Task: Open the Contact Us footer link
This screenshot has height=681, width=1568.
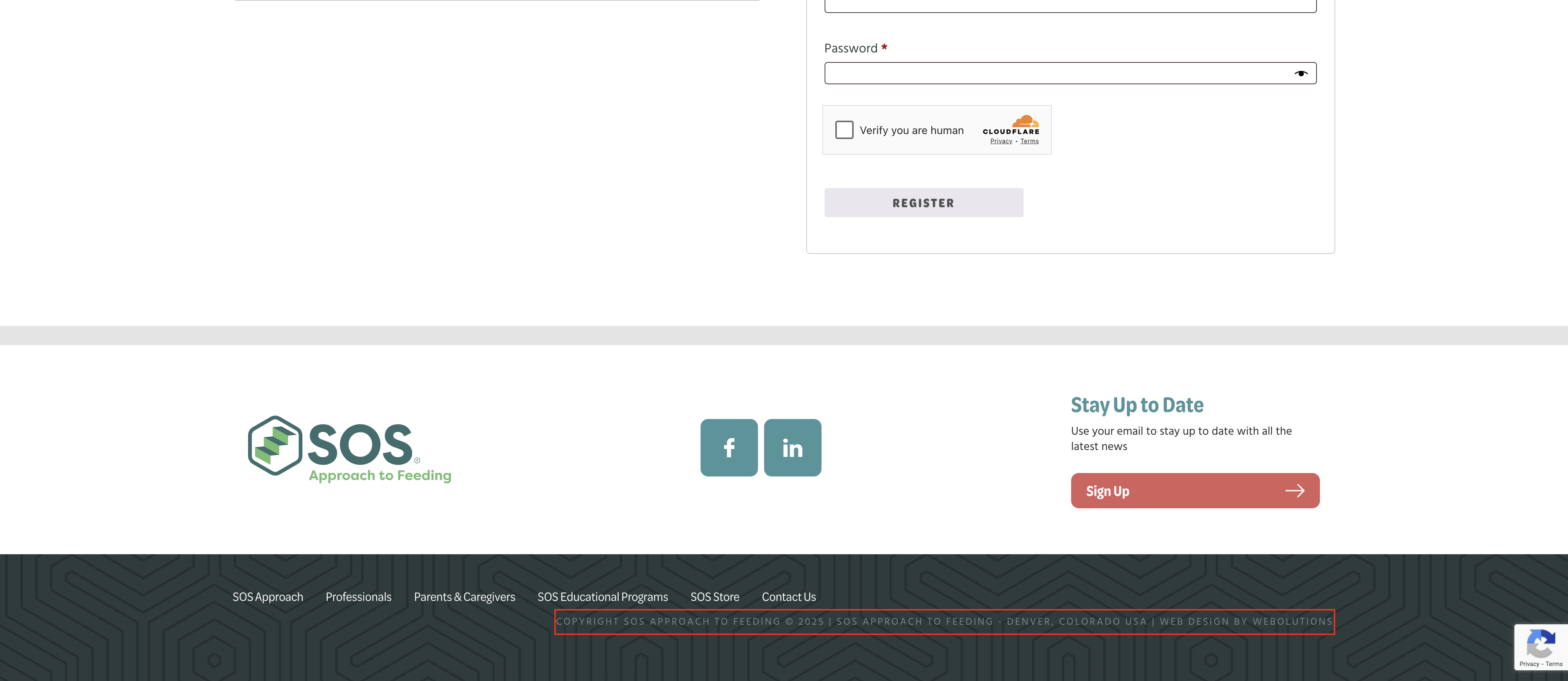Action: [x=788, y=597]
